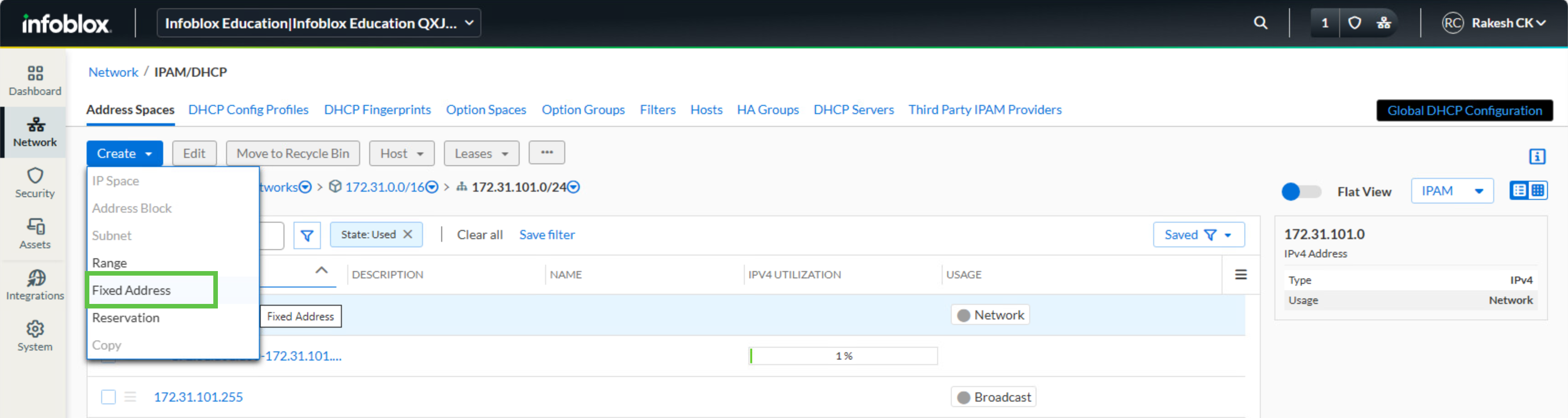Viewport: 1568px width, 418px height.
Task: Click the network topology icon in top bar
Action: pyautogui.click(x=1383, y=23)
